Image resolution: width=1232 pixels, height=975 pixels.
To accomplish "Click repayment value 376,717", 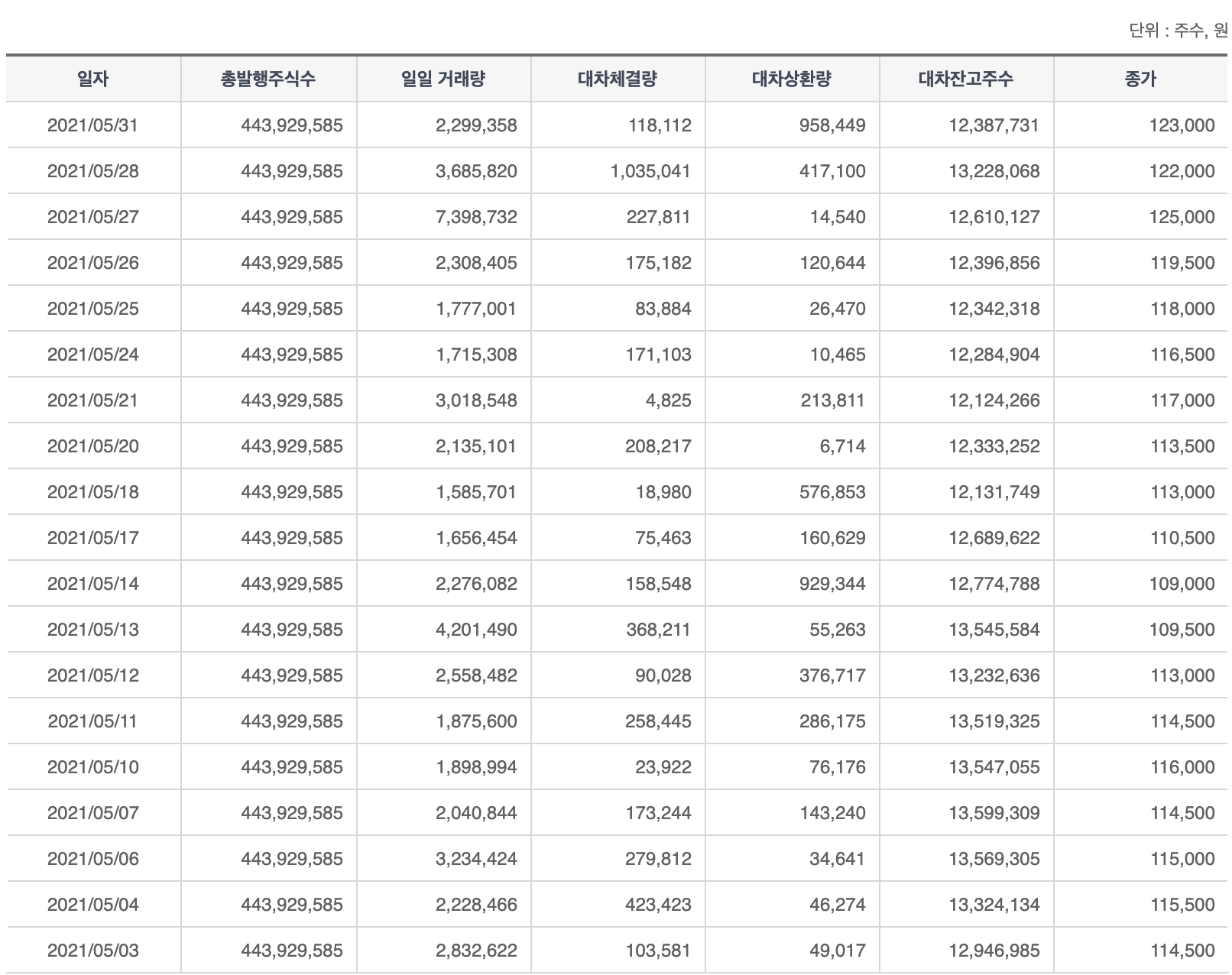I will [x=833, y=675].
